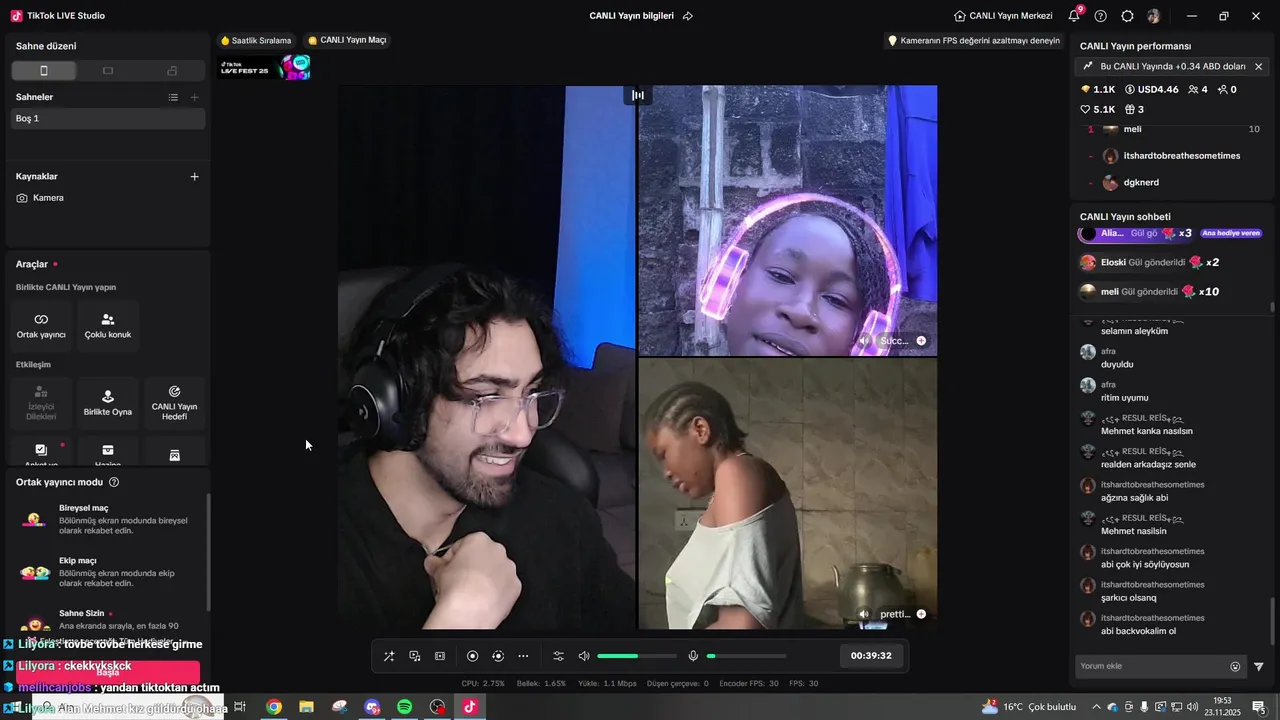The image size is (1280, 720).
Task: Click likes count 5.1K
Action: pyautogui.click(x=1098, y=109)
